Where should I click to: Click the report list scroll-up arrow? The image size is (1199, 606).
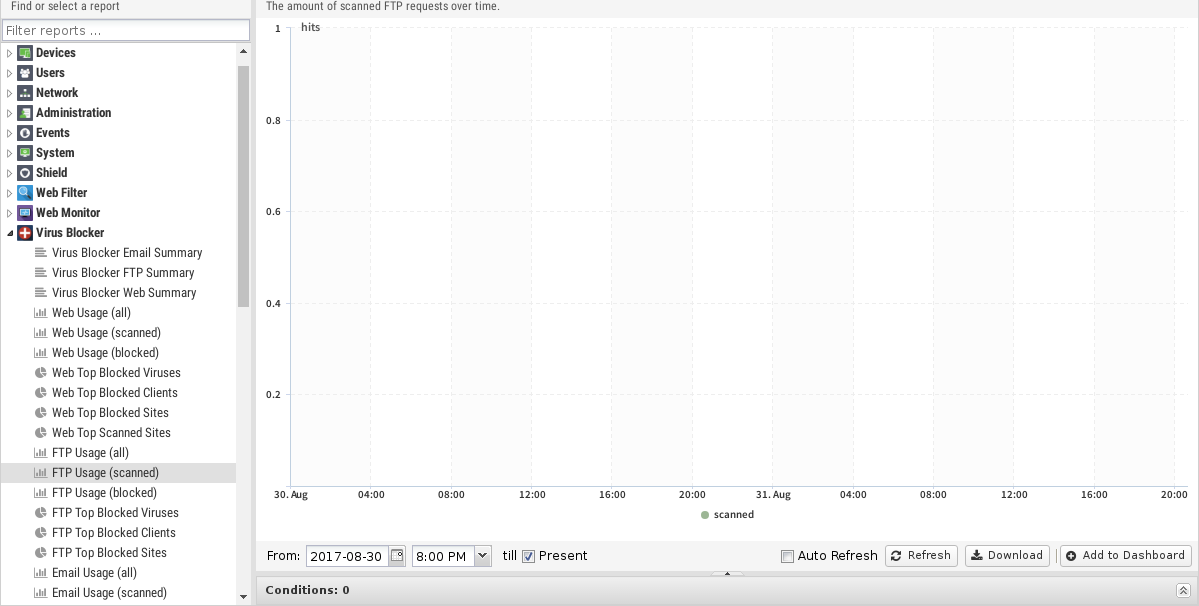coord(243,51)
